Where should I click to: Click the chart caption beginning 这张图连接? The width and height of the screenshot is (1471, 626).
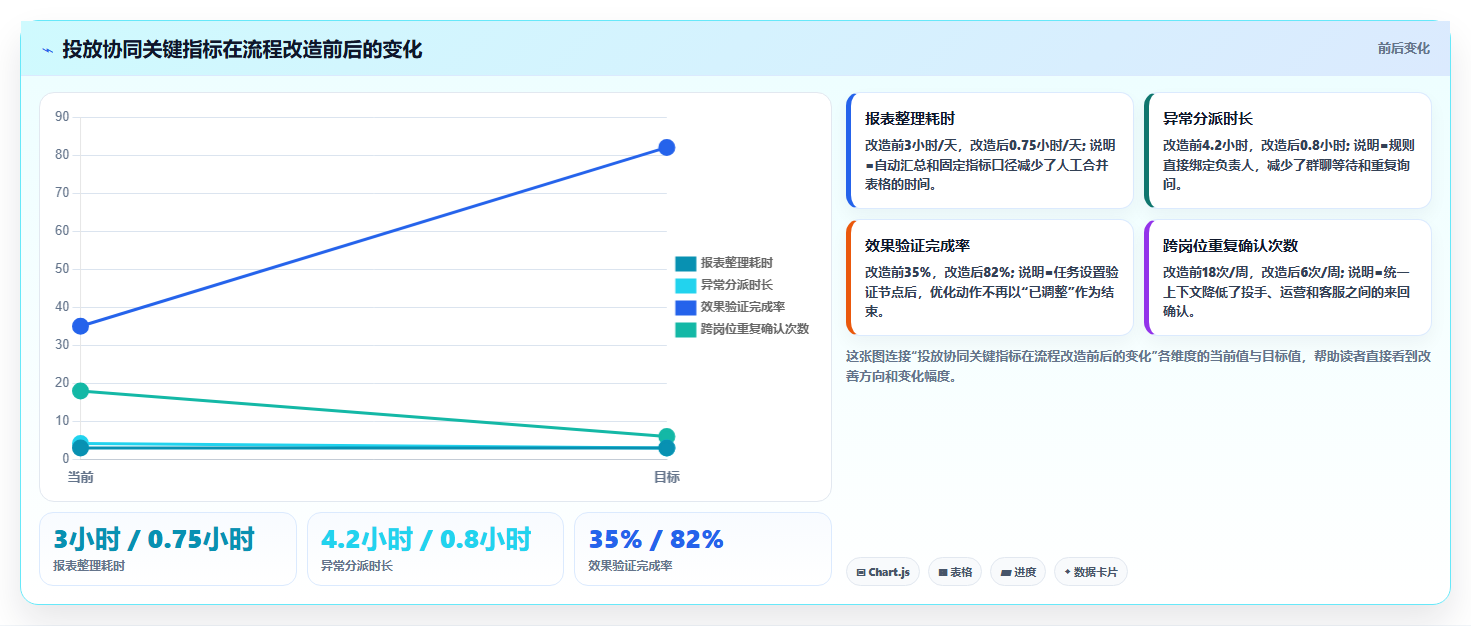coord(1138,366)
